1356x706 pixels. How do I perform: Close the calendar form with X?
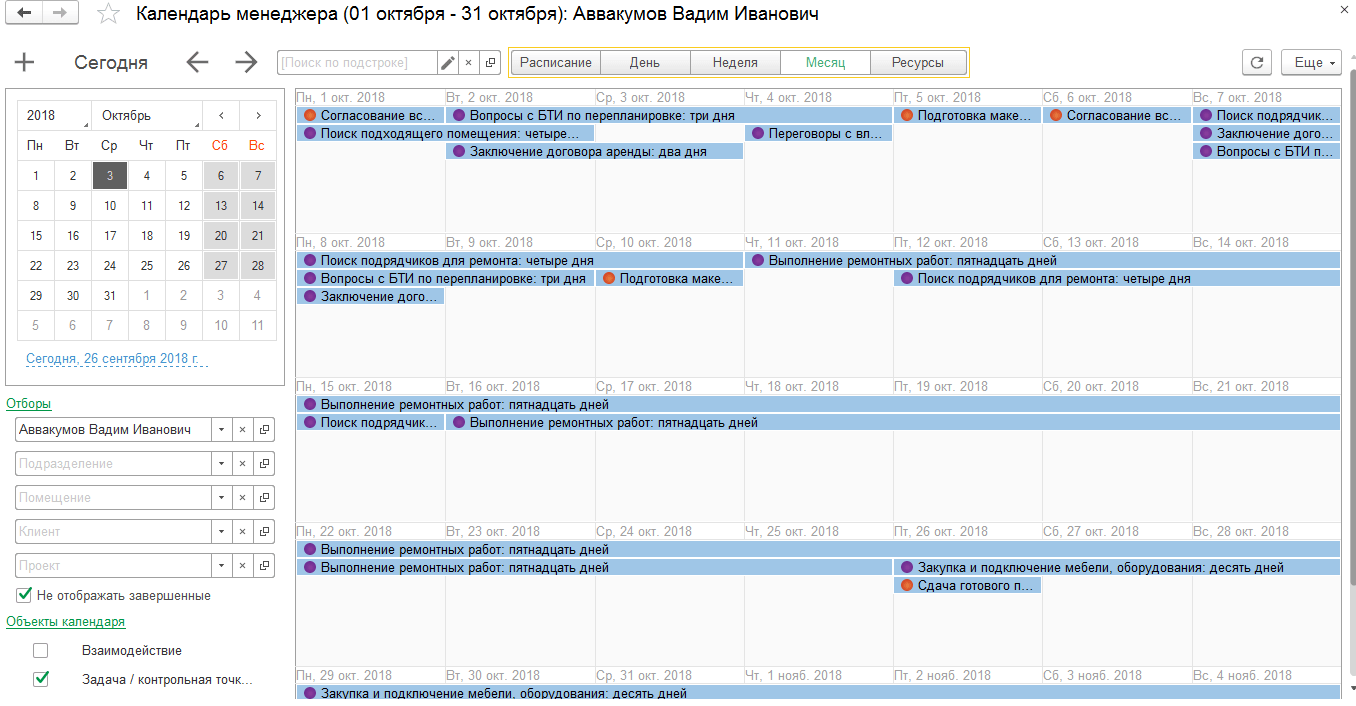tap(1343, 8)
